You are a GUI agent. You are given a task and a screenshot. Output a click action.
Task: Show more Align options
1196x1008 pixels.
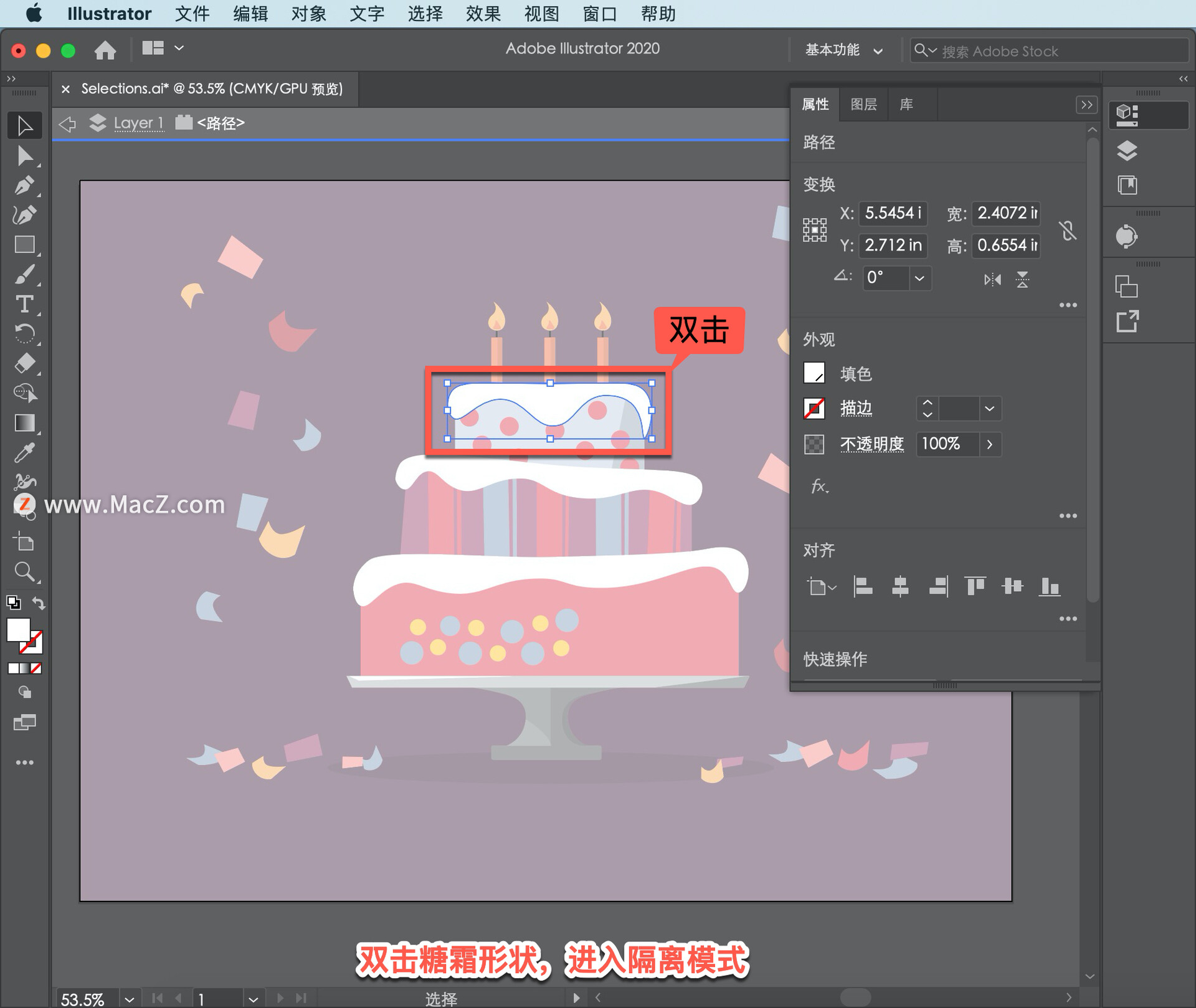(1068, 619)
